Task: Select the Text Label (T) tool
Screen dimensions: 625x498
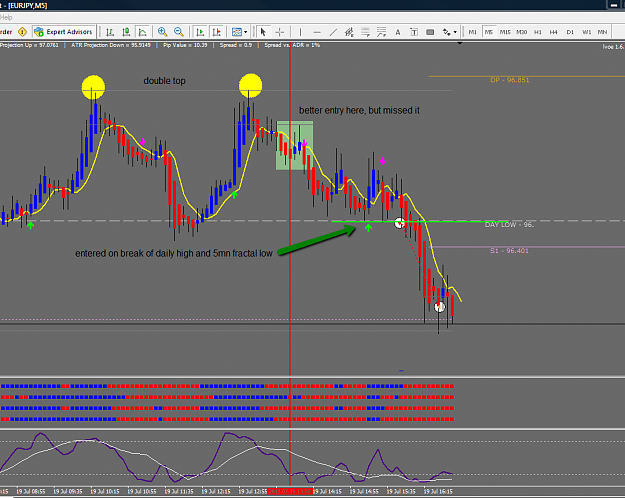Action: click(414, 32)
